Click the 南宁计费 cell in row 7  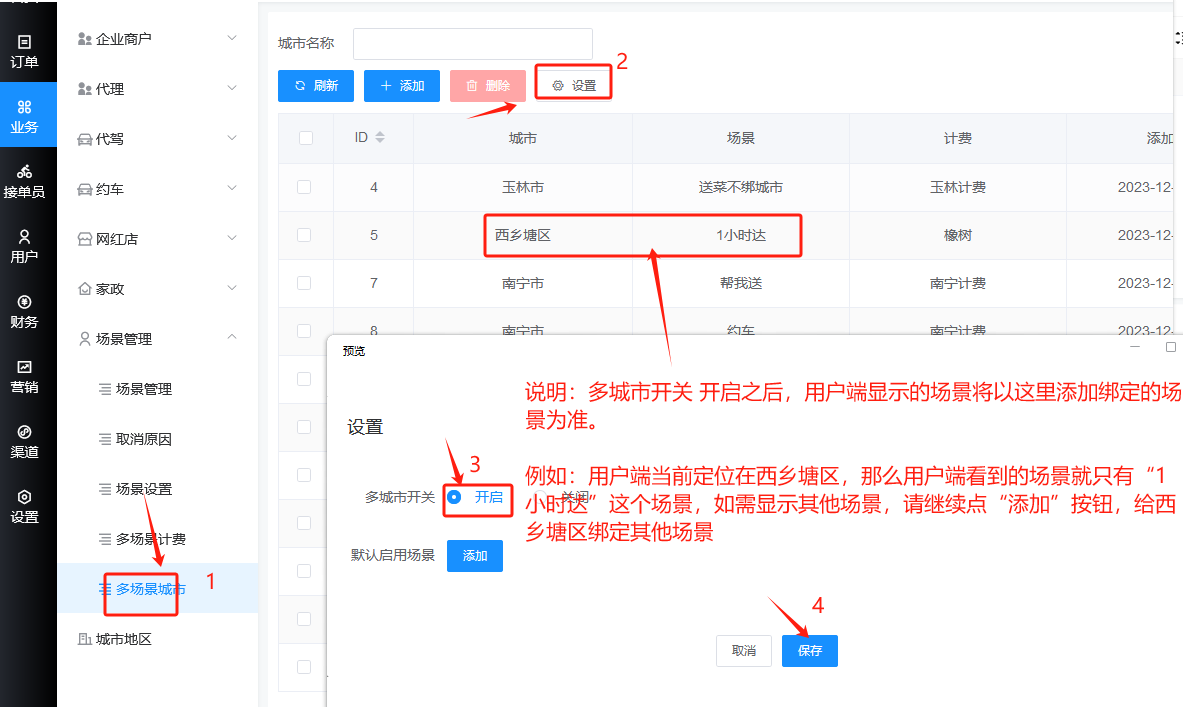tap(957, 283)
